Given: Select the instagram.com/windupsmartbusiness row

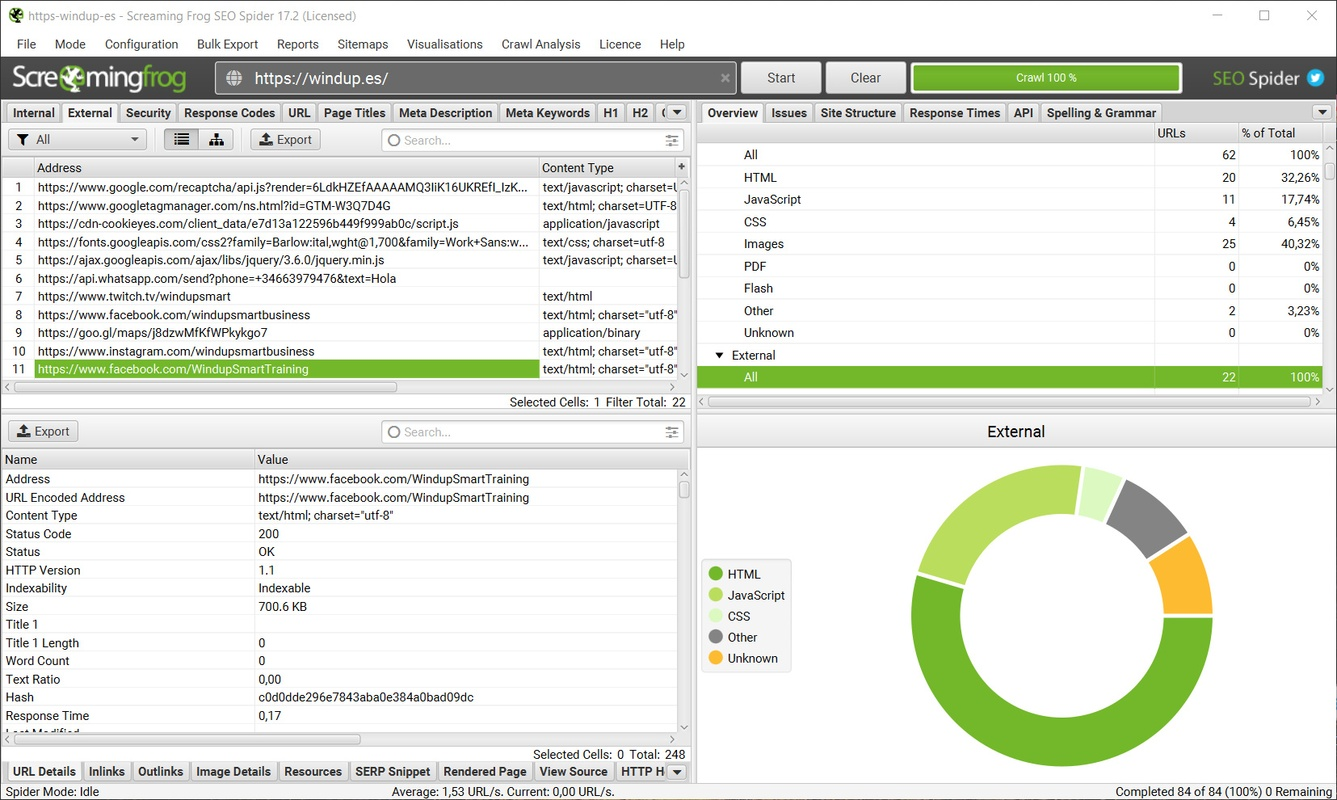Looking at the screenshot, I should point(339,351).
